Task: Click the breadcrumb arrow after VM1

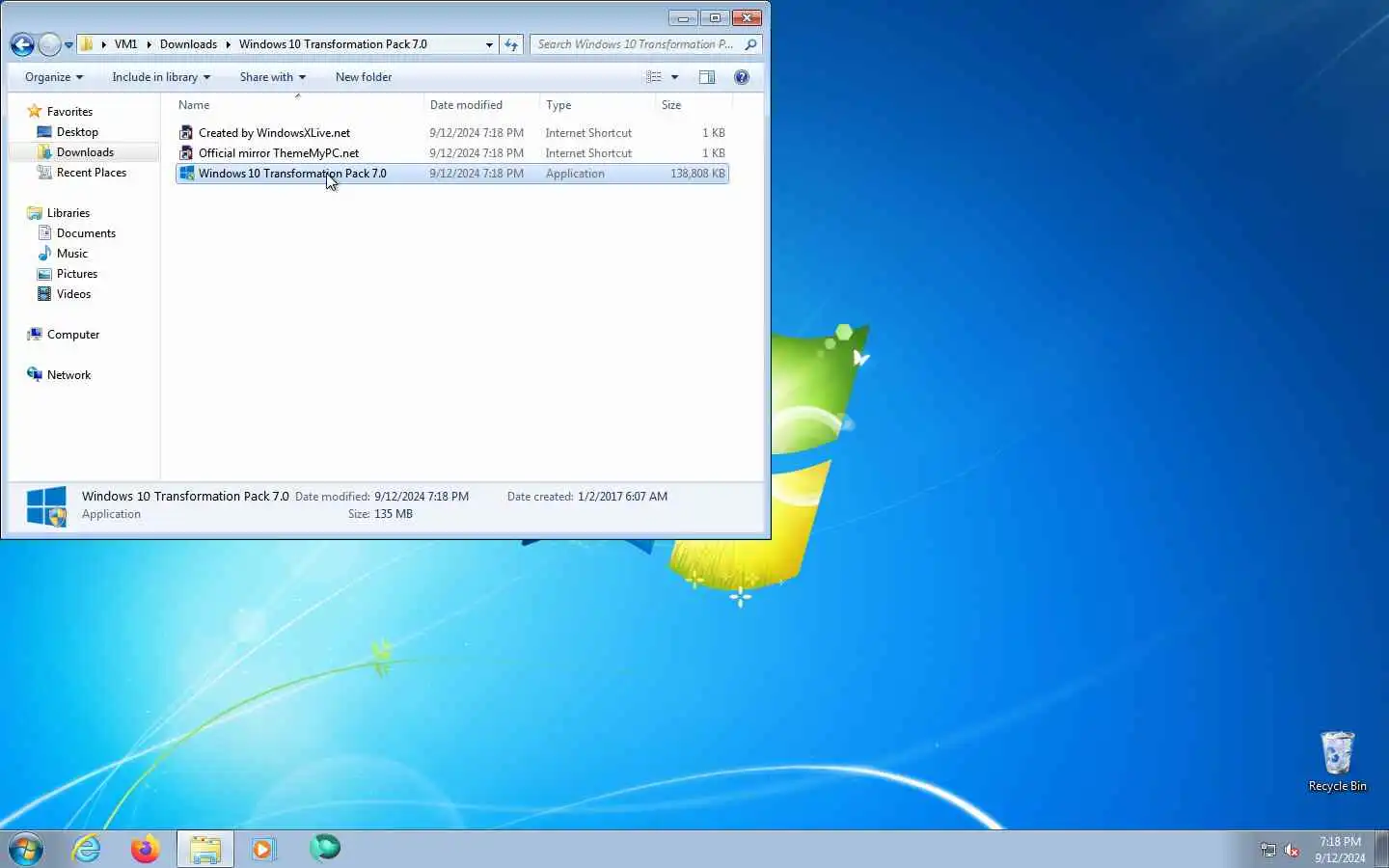Action: (x=149, y=44)
